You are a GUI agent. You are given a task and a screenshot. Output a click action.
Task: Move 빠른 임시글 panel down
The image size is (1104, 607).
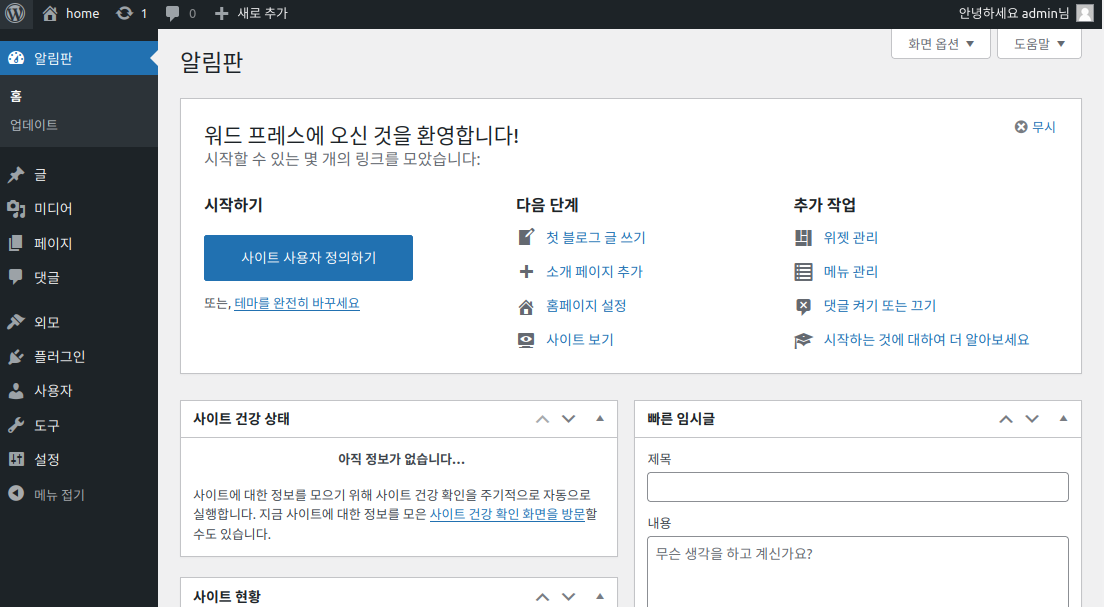1032,419
